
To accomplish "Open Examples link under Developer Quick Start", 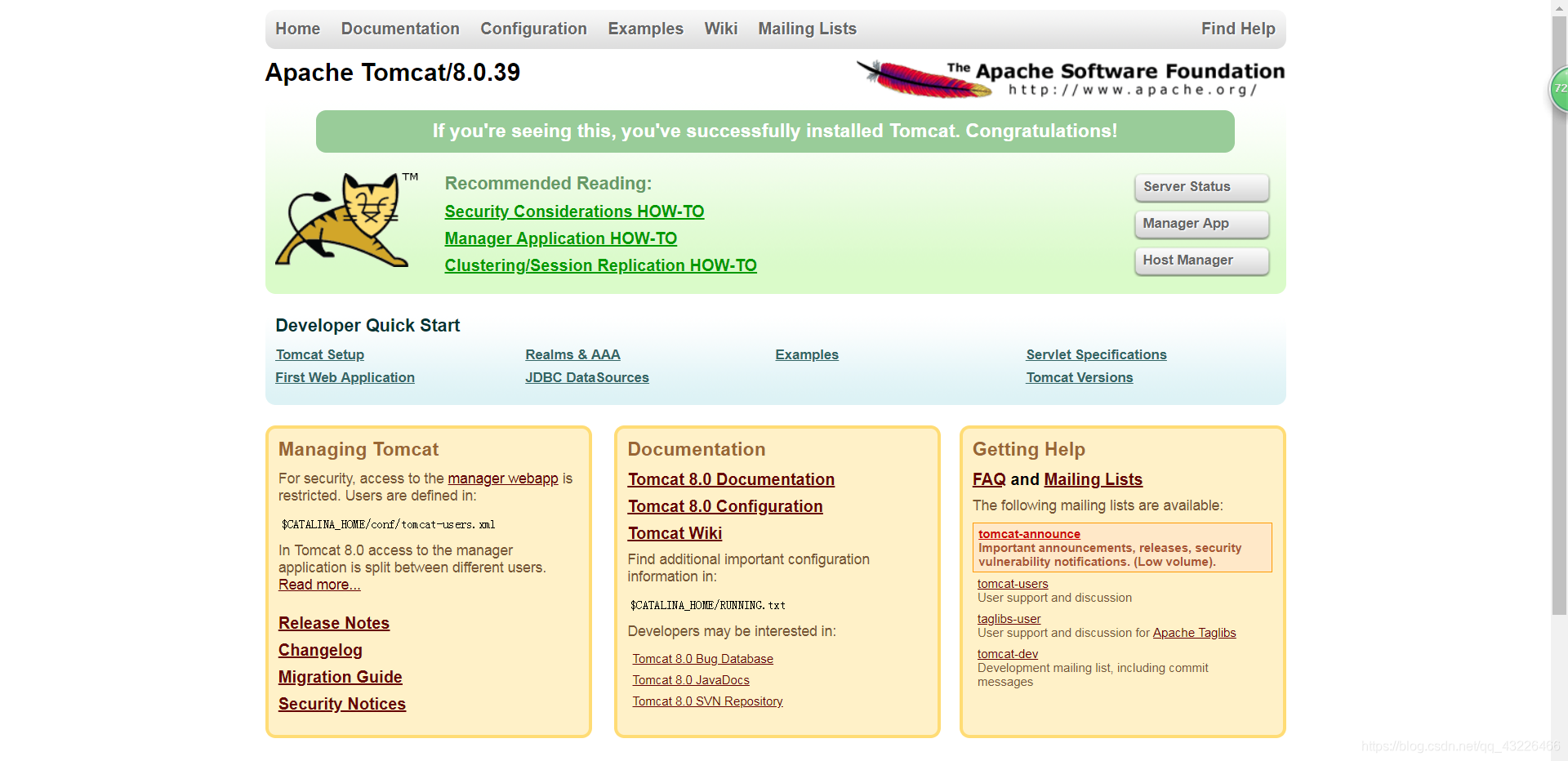I will 806,354.
